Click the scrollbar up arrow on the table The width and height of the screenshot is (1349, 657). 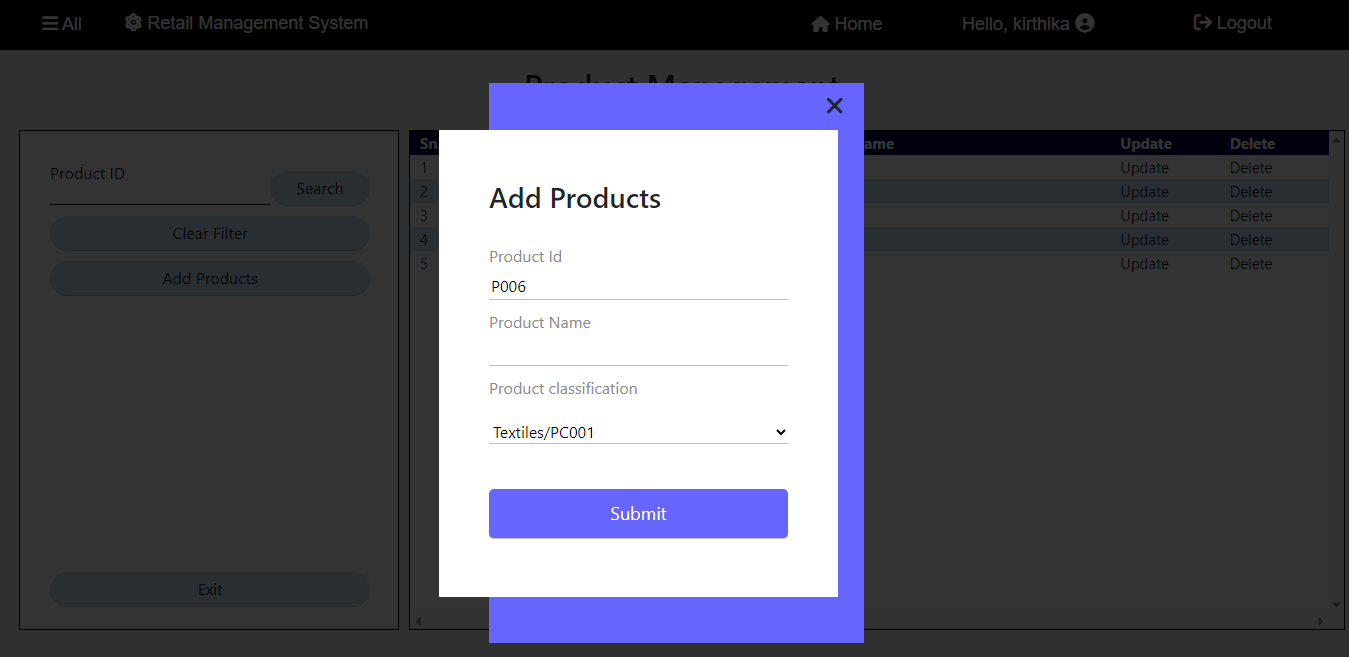1336,140
